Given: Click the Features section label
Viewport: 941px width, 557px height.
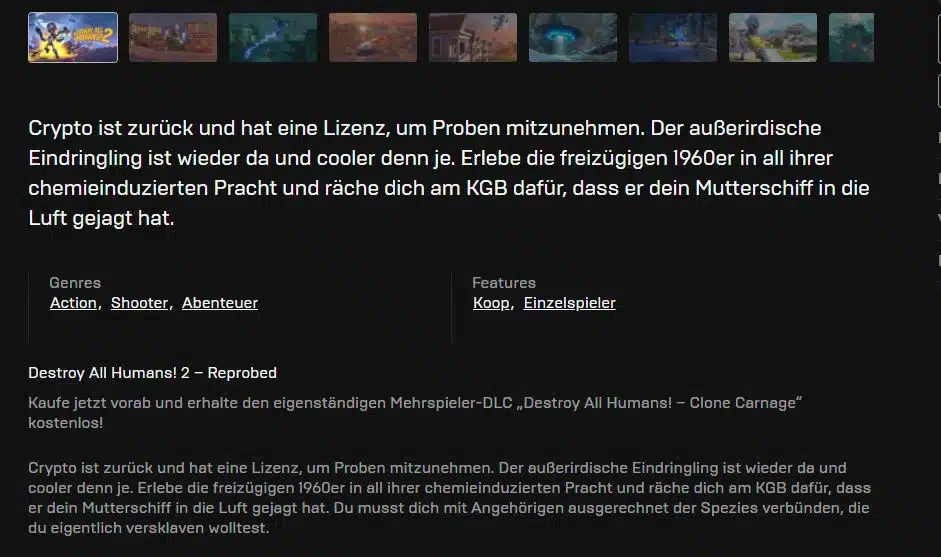Looking at the screenshot, I should [504, 283].
